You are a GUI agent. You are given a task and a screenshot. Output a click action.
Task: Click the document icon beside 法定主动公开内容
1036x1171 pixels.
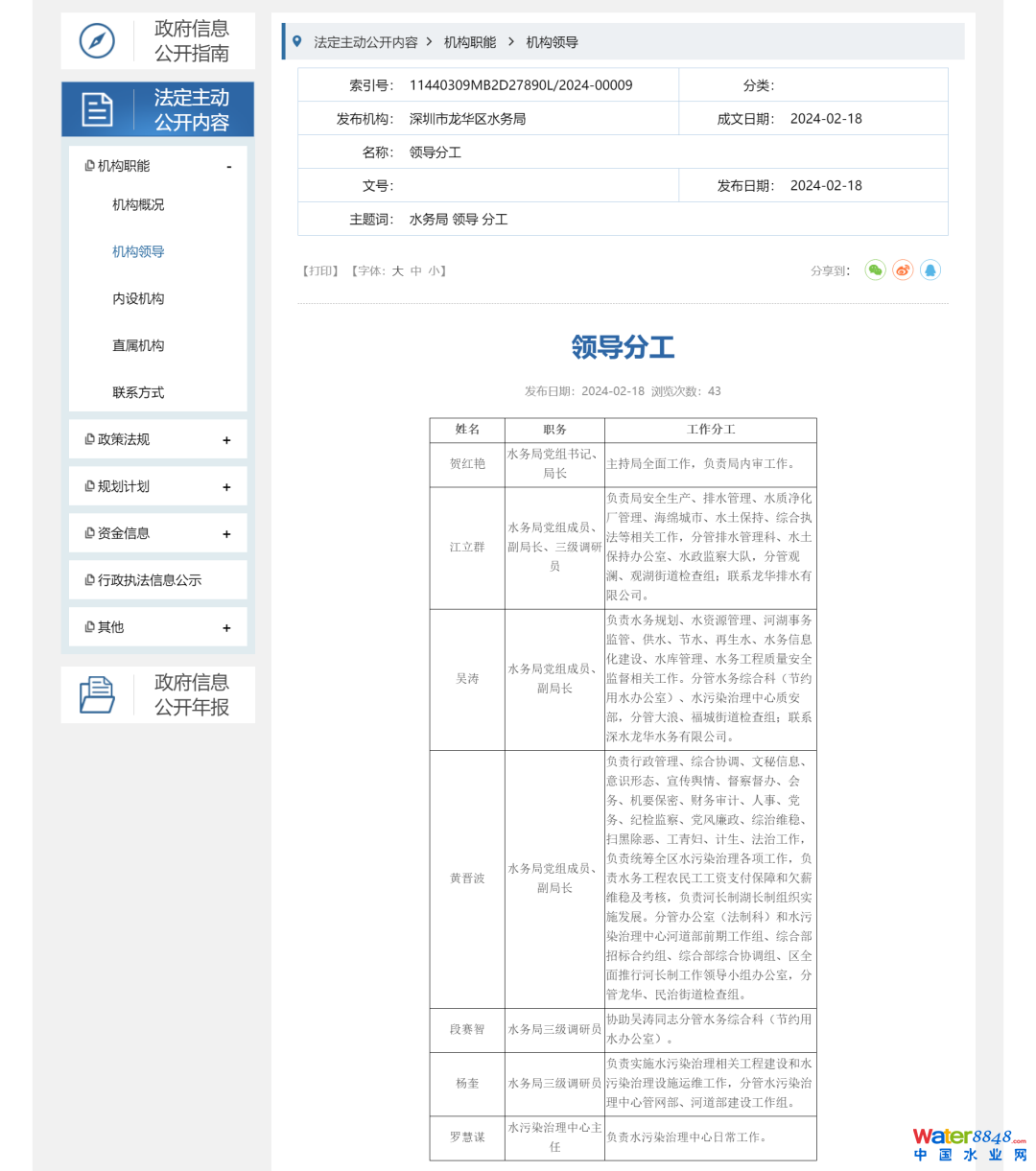(x=97, y=109)
